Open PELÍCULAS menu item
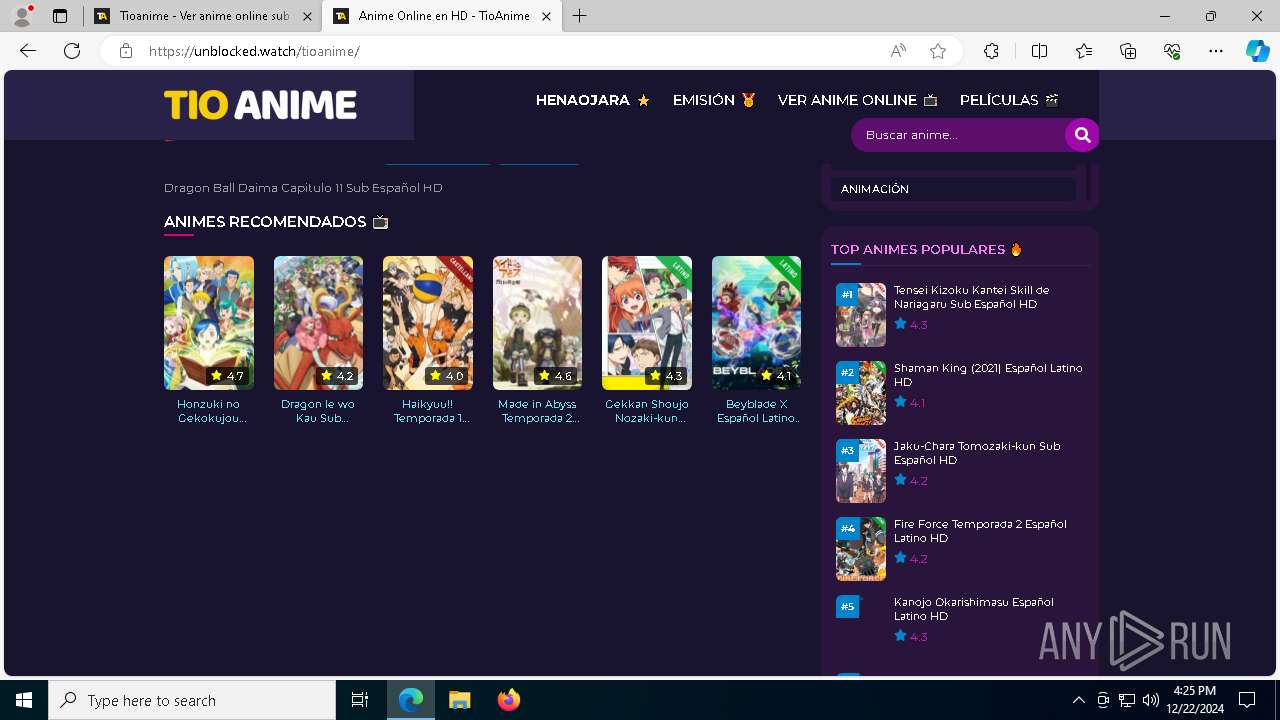This screenshot has width=1280, height=720. click(1009, 100)
